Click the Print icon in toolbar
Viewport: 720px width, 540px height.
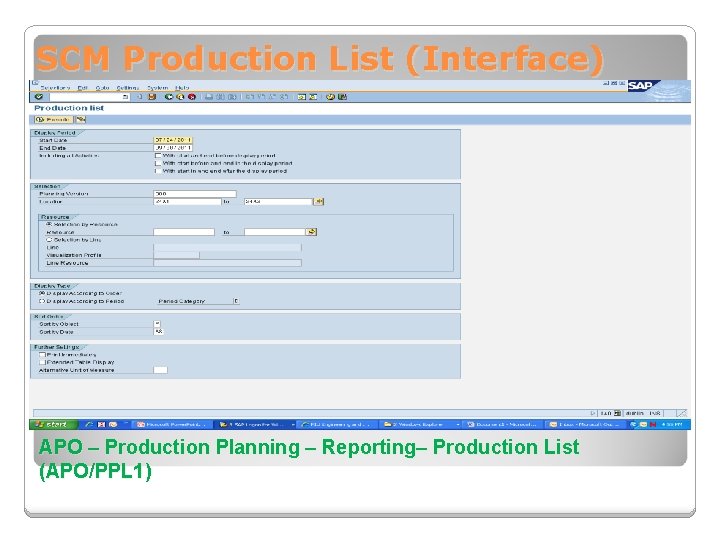pyautogui.click(x=209, y=97)
